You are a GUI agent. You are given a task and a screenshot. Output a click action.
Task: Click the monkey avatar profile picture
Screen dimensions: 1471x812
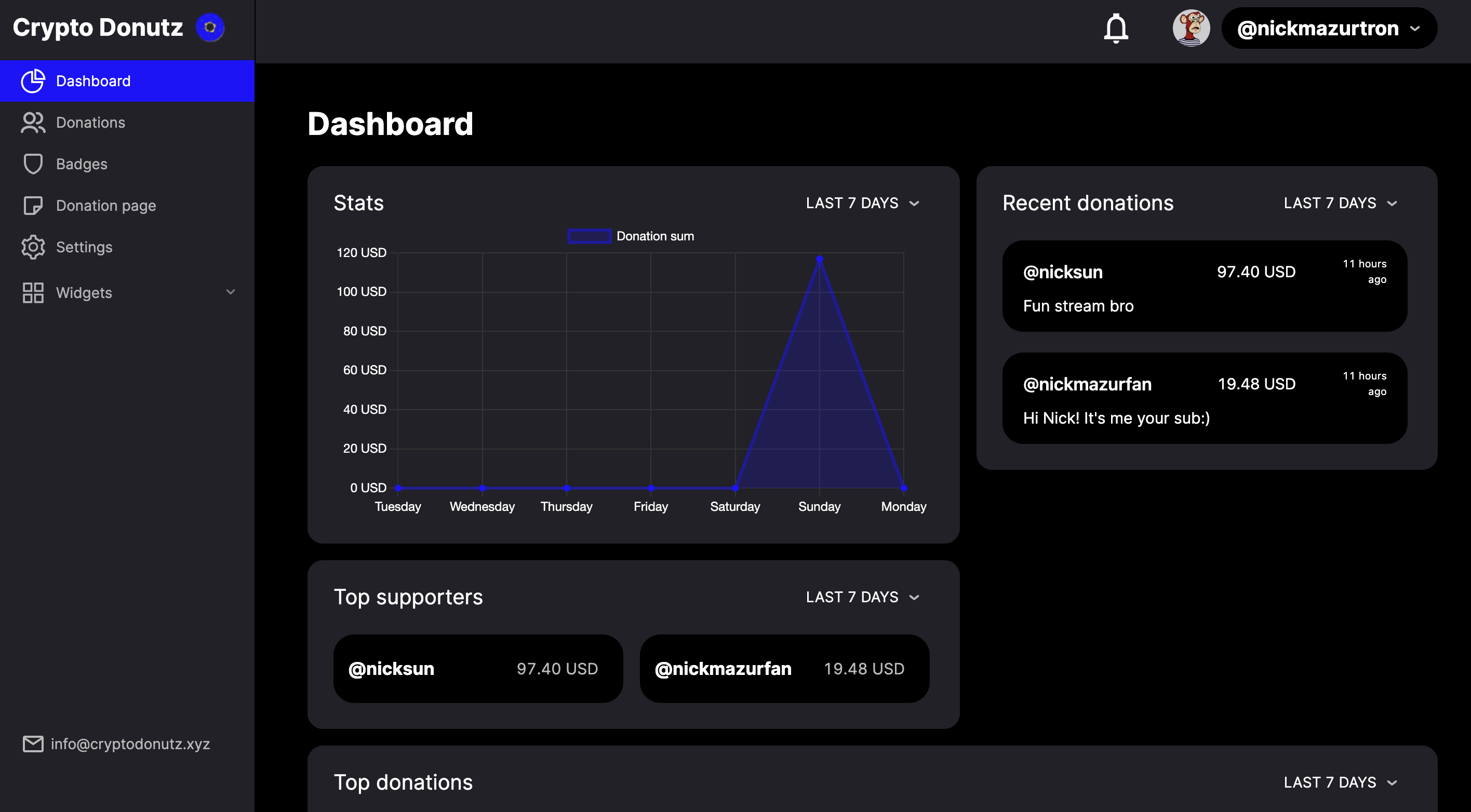[x=1191, y=28]
